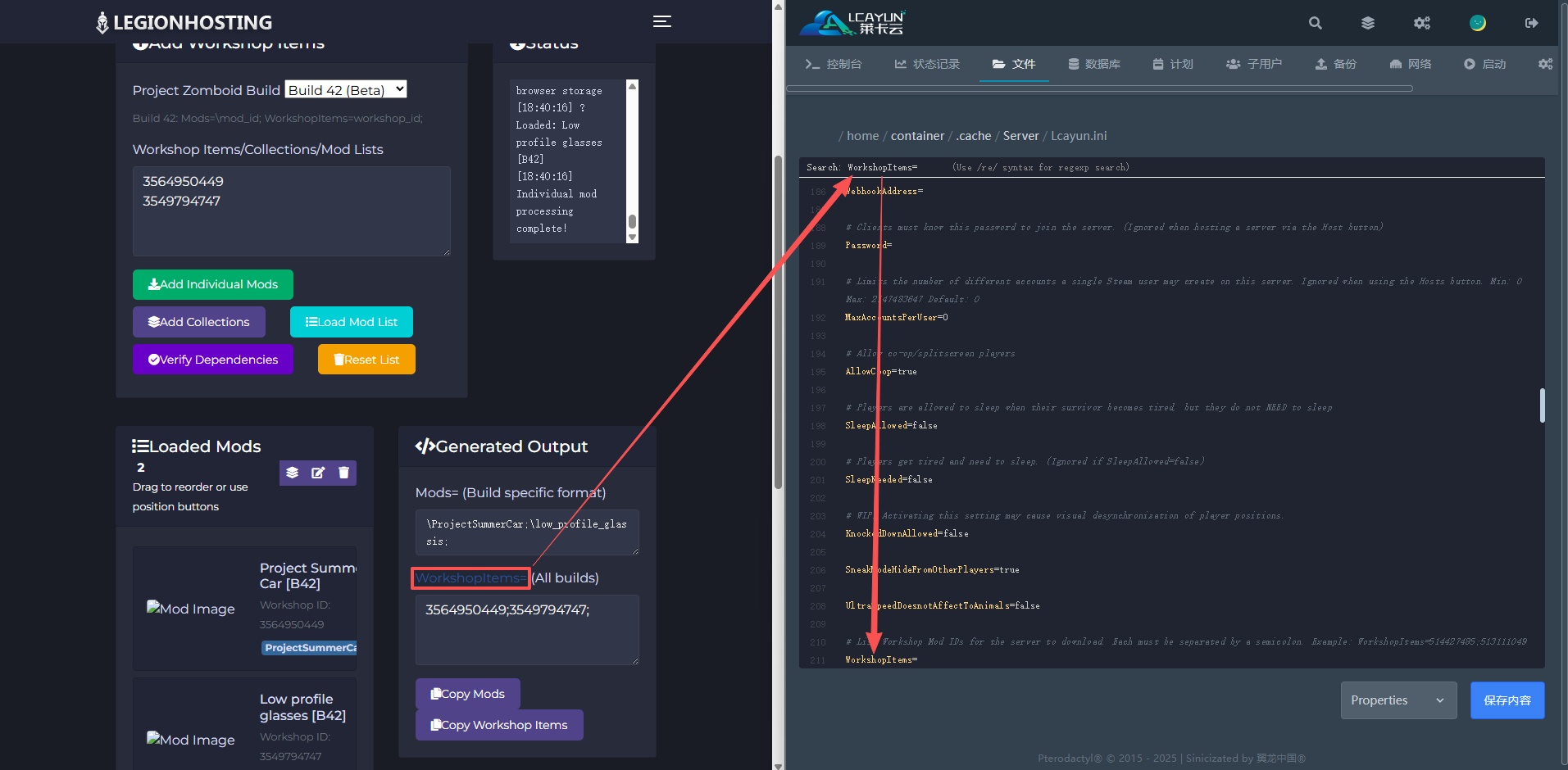Open admin settings gears icon in the header
The width and height of the screenshot is (1568, 770).
[x=1422, y=23]
